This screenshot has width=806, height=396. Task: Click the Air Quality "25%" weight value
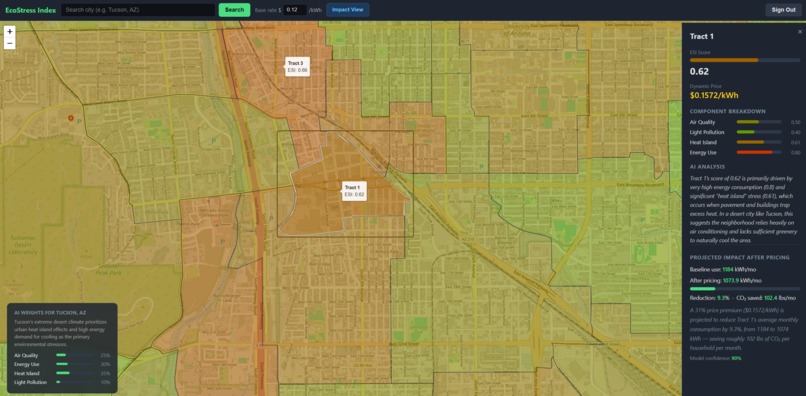(x=106, y=355)
